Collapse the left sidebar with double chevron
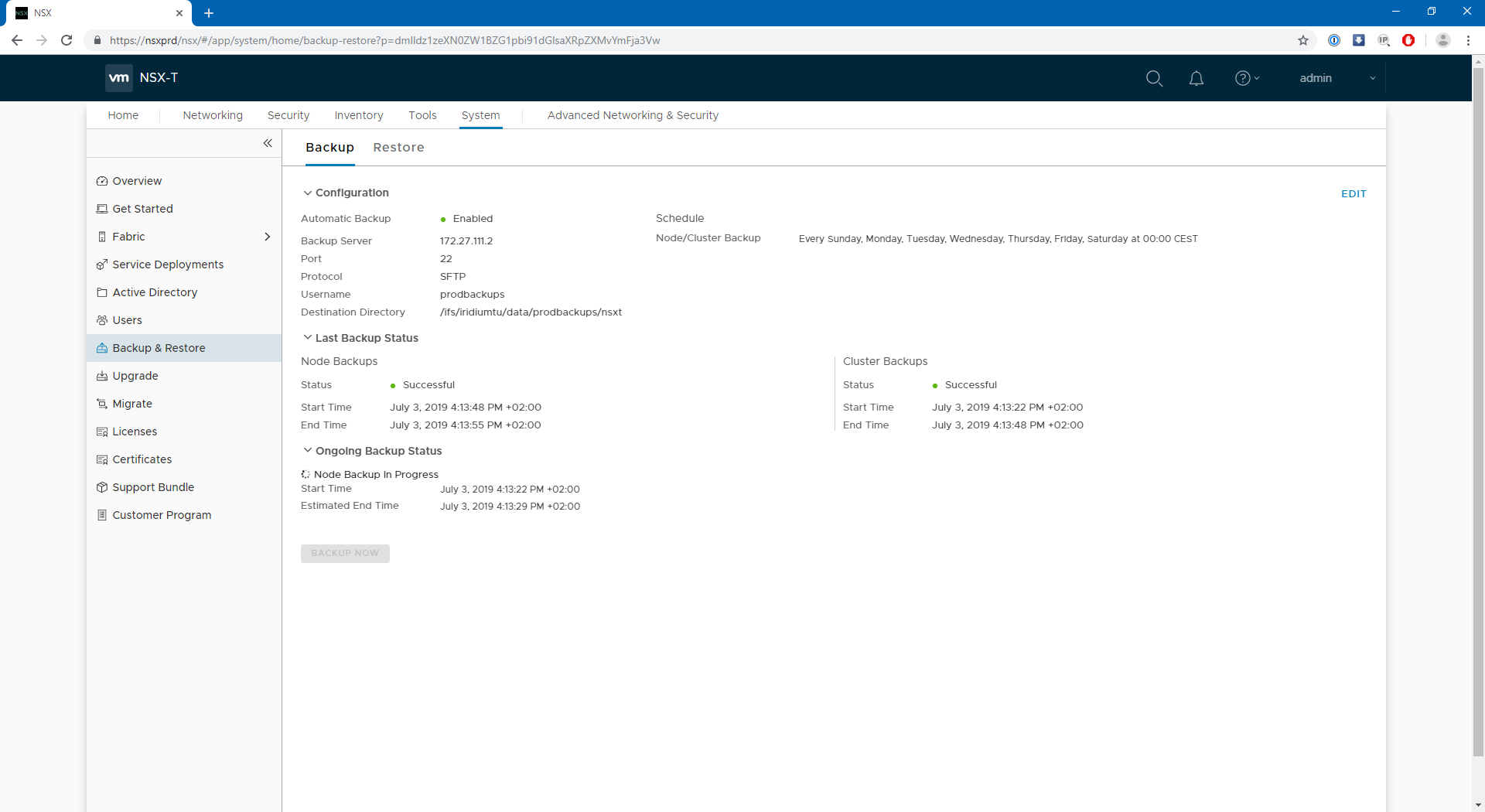Viewport: 1485px width, 812px height. click(268, 143)
